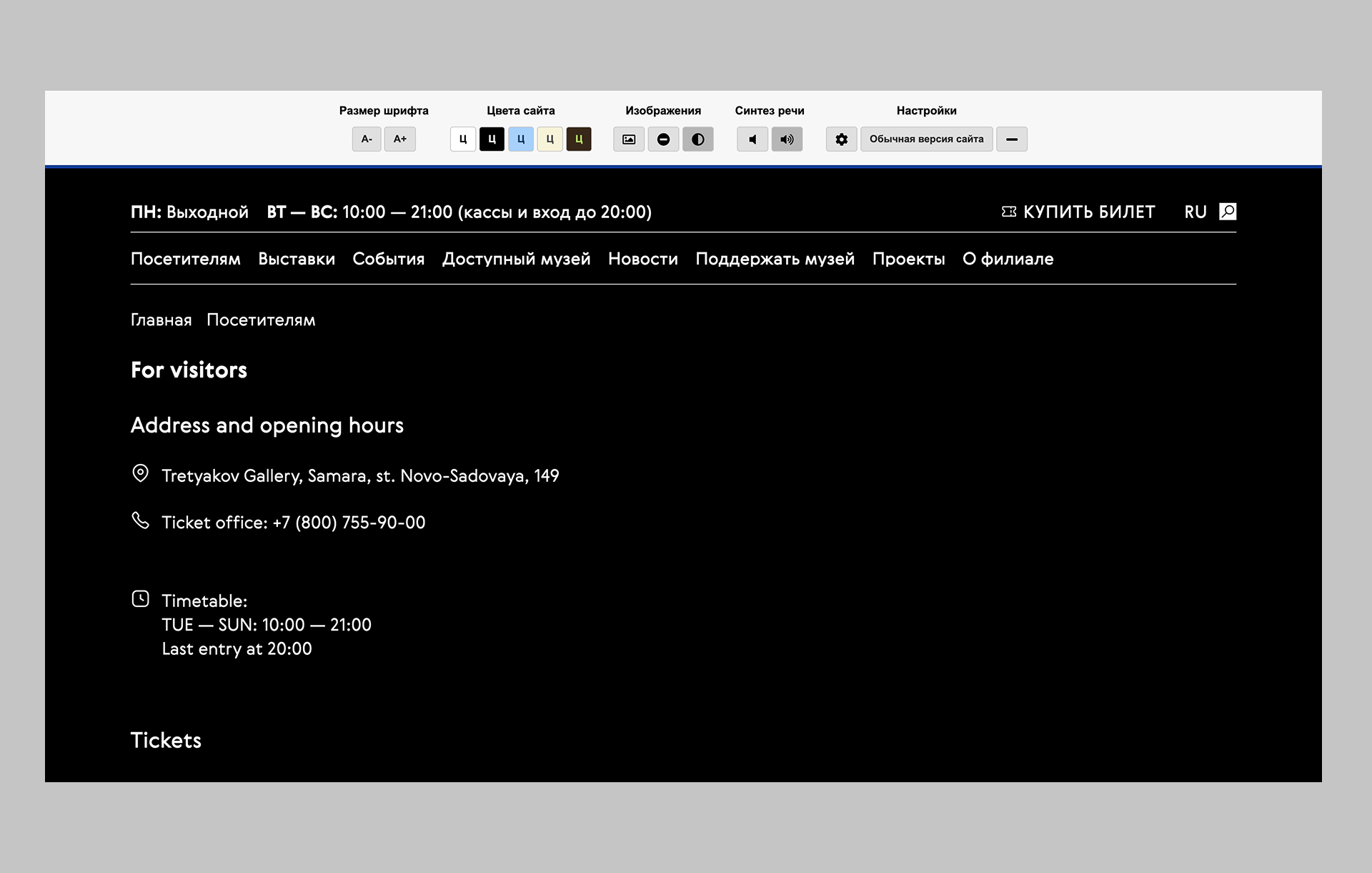Disable images using the minus-circle icon
The width and height of the screenshot is (1372, 873).
click(663, 139)
